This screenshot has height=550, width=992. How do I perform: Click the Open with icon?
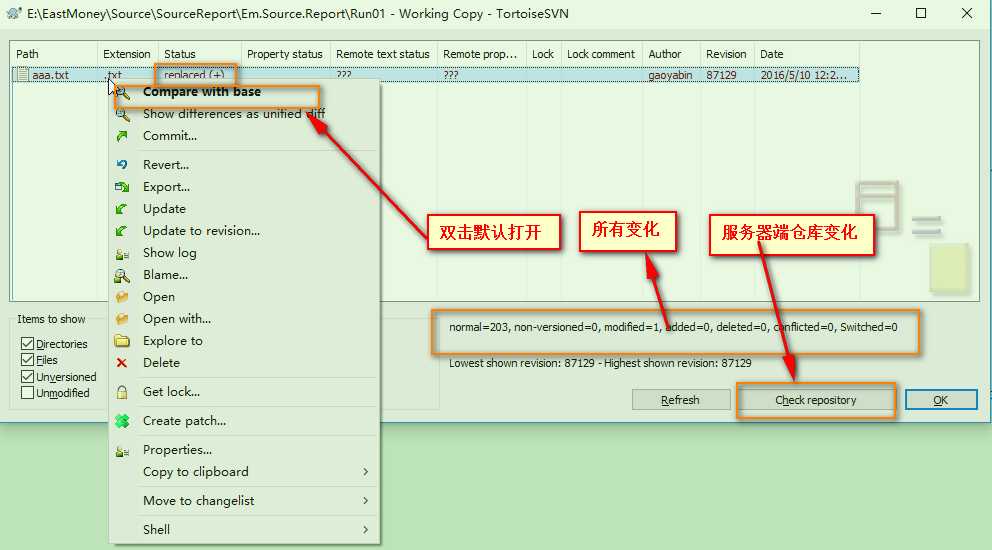click(122, 319)
